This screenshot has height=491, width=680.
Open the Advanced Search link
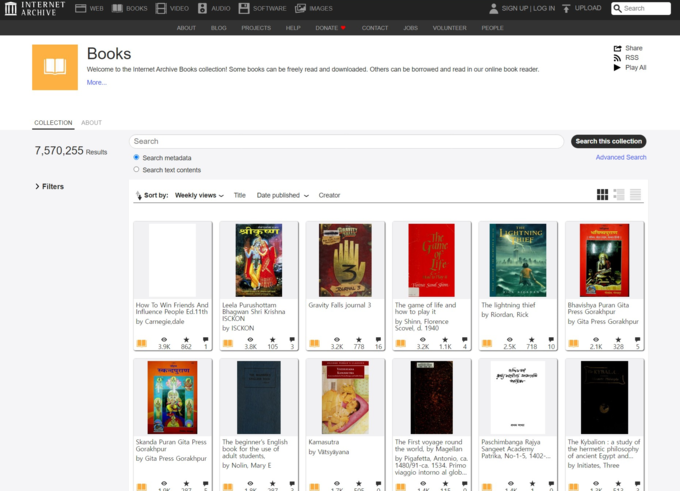(621, 157)
